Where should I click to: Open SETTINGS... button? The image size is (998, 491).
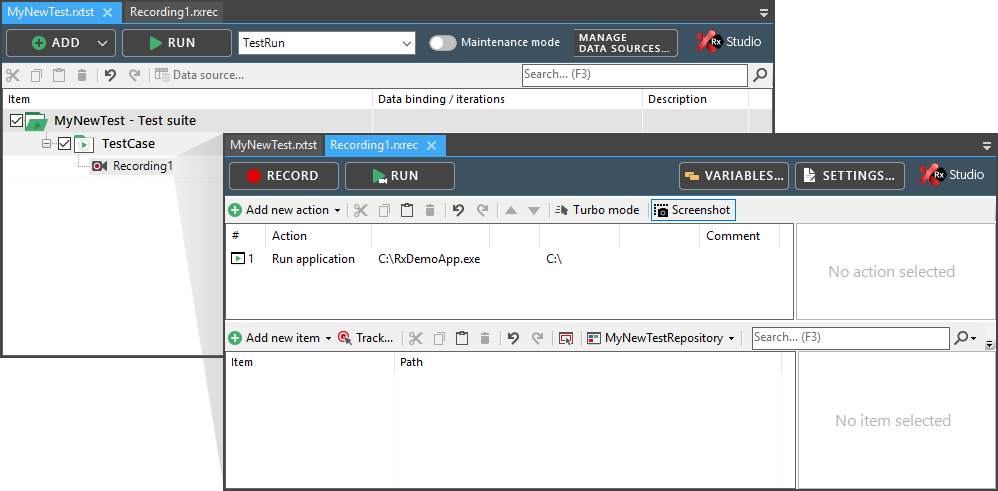point(850,176)
